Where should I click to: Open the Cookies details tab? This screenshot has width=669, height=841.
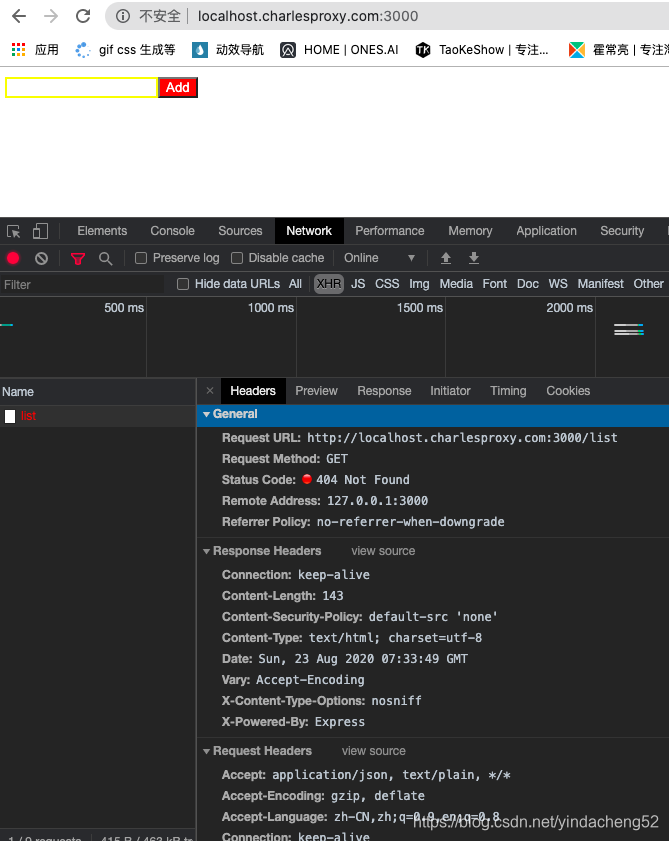568,391
